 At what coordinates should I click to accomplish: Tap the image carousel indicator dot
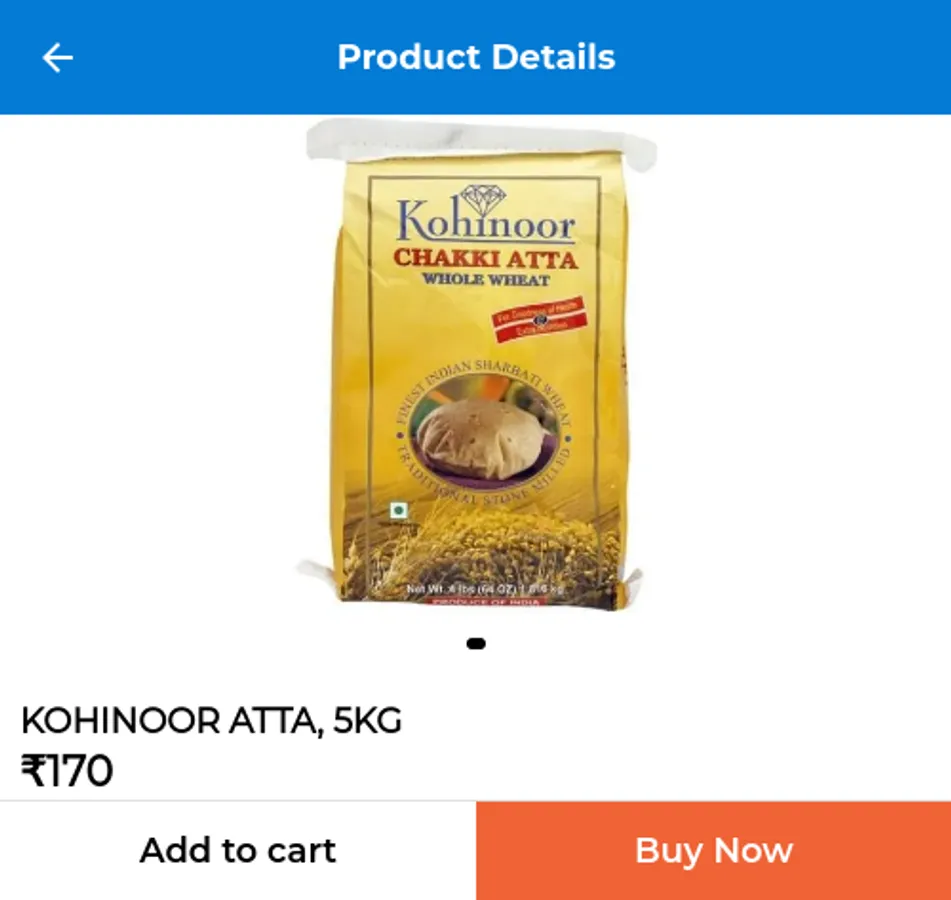click(476, 643)
